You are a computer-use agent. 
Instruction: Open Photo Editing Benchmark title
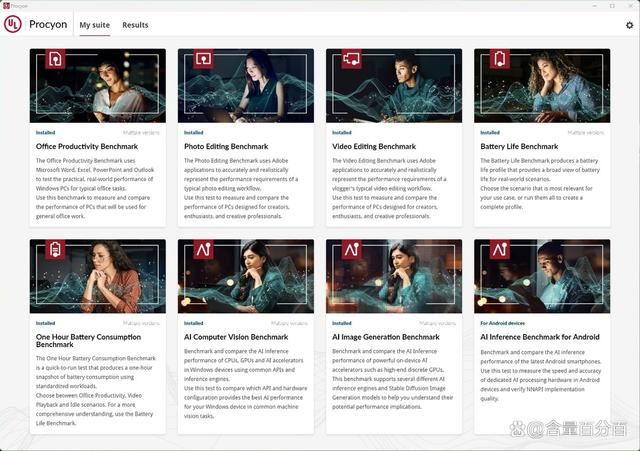pos(221,147)
